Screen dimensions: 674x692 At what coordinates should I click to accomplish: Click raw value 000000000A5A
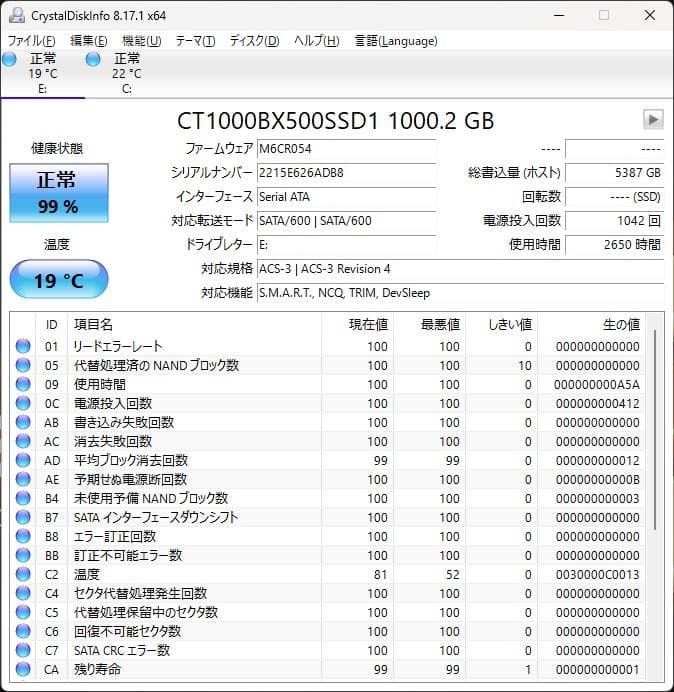click(x=596, y=384)
